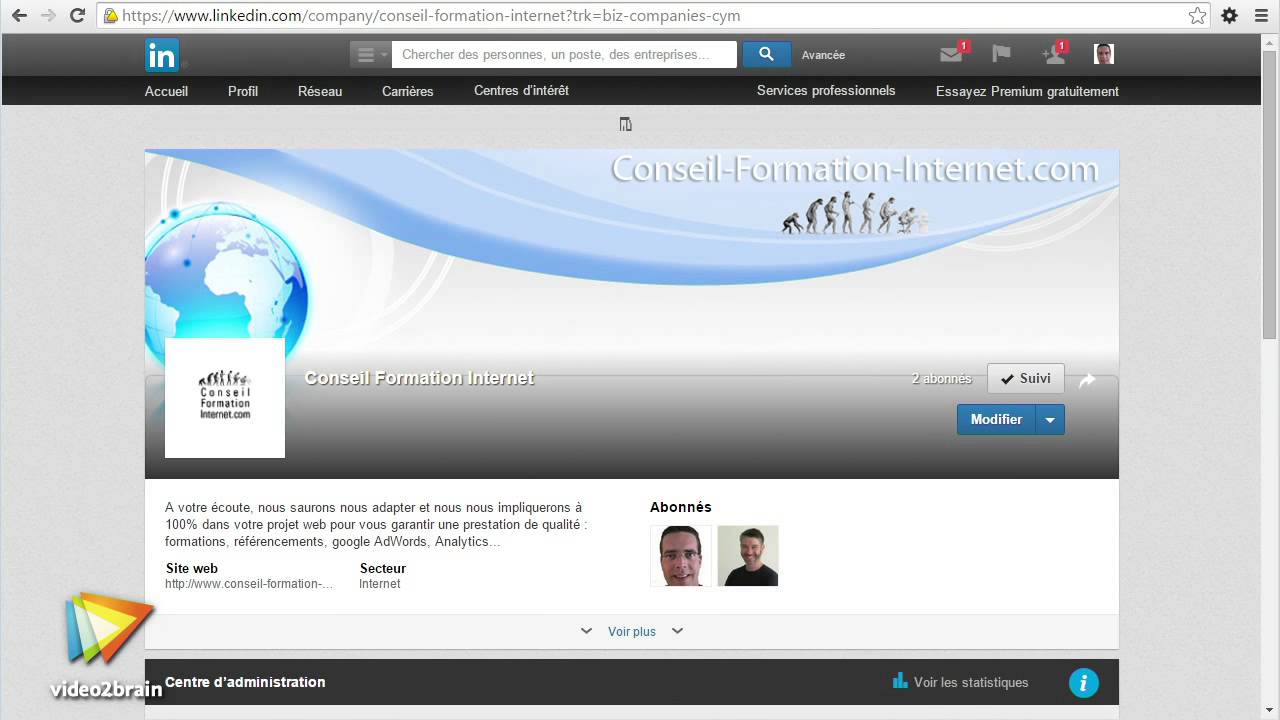Click the statistics bar chart icon

(900, 682)
